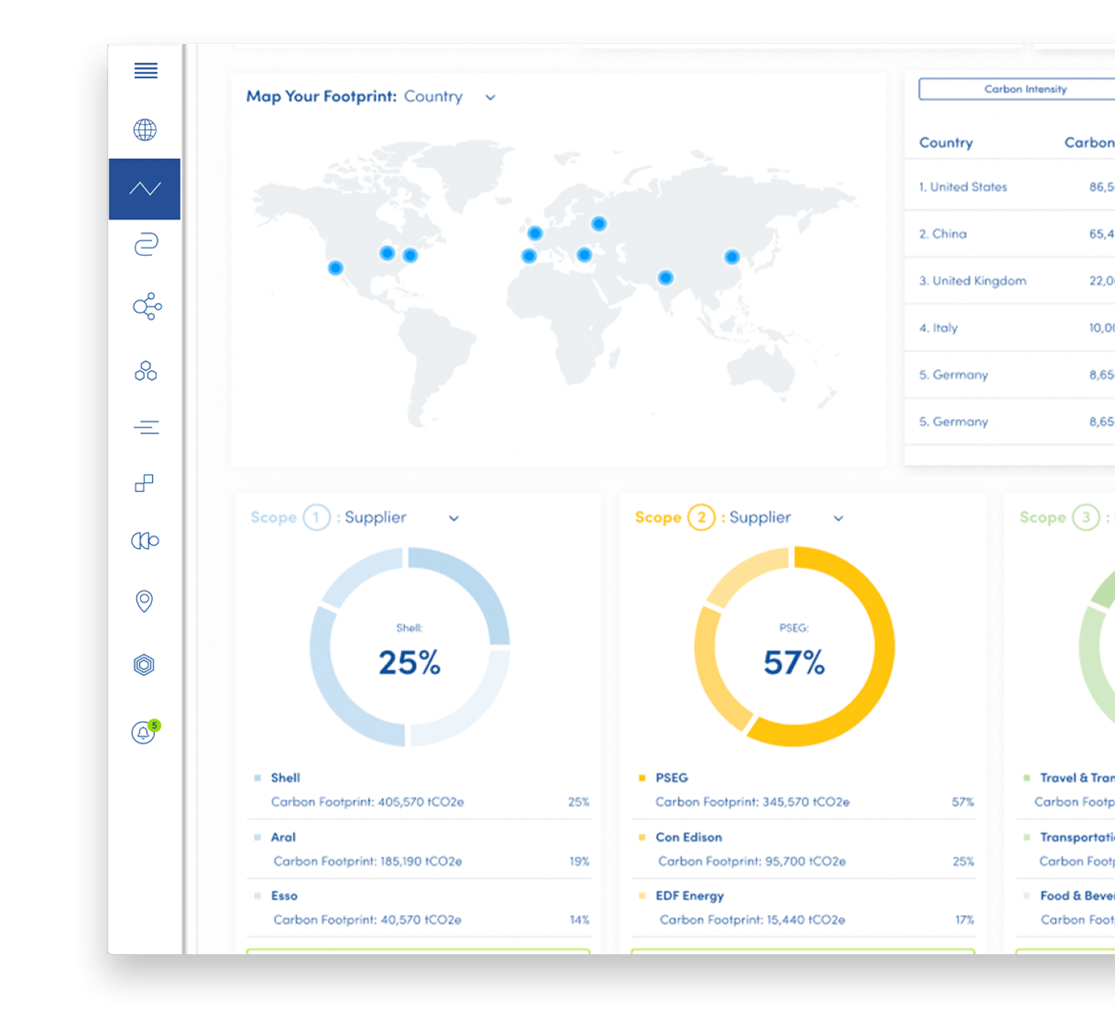Open the hamburger menu in the sidebar
The width and height of the screenshot is (1115, 1019).
click(146, 70)
